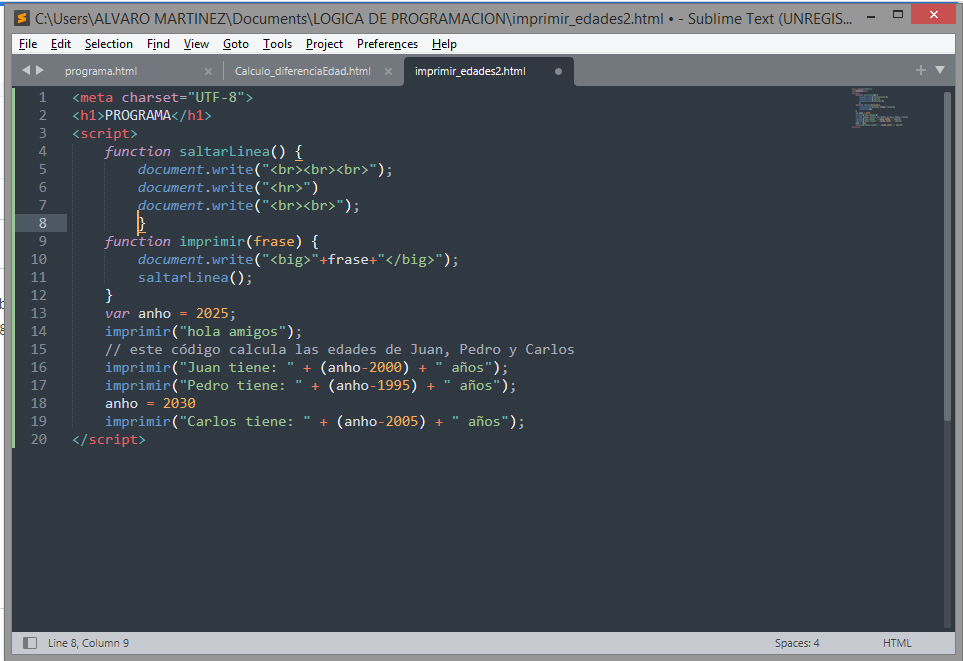
Task: Click the "<hr>" string on line 6
Action: (x=286, y=187)
